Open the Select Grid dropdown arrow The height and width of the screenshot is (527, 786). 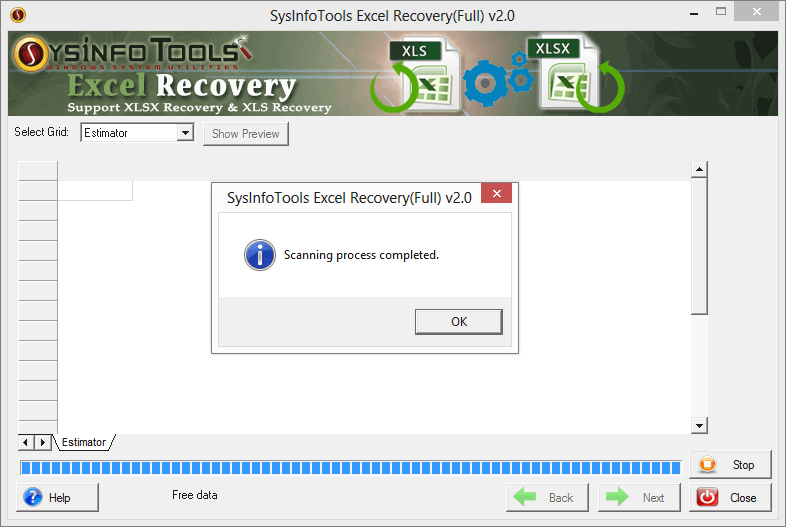[185, 133]
